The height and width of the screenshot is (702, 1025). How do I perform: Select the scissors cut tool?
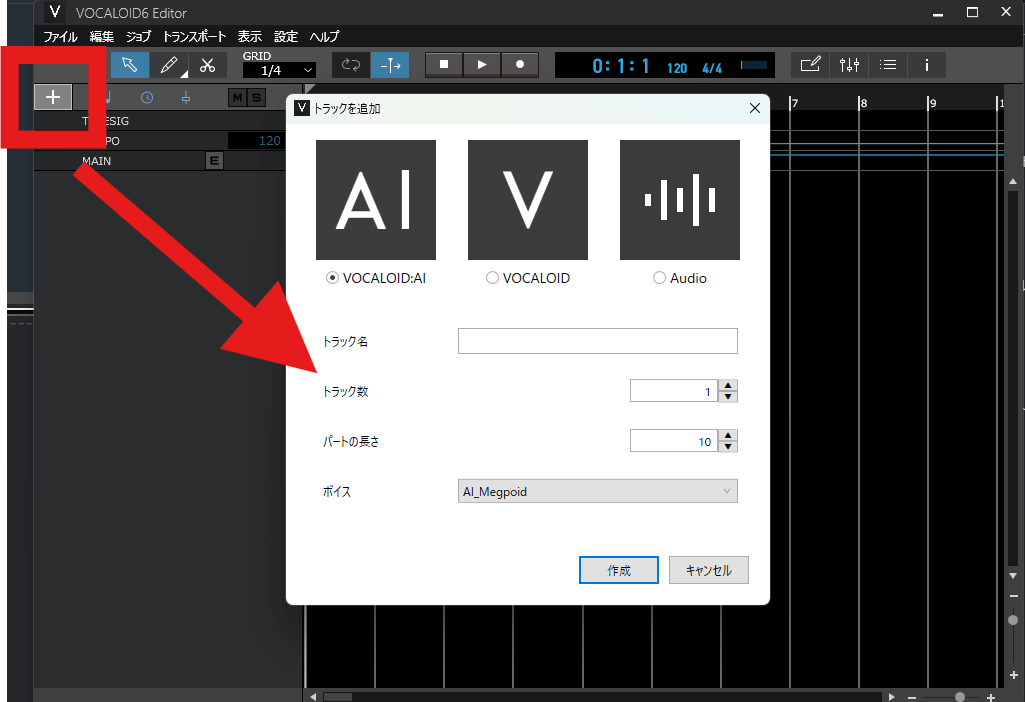[207, 65]
